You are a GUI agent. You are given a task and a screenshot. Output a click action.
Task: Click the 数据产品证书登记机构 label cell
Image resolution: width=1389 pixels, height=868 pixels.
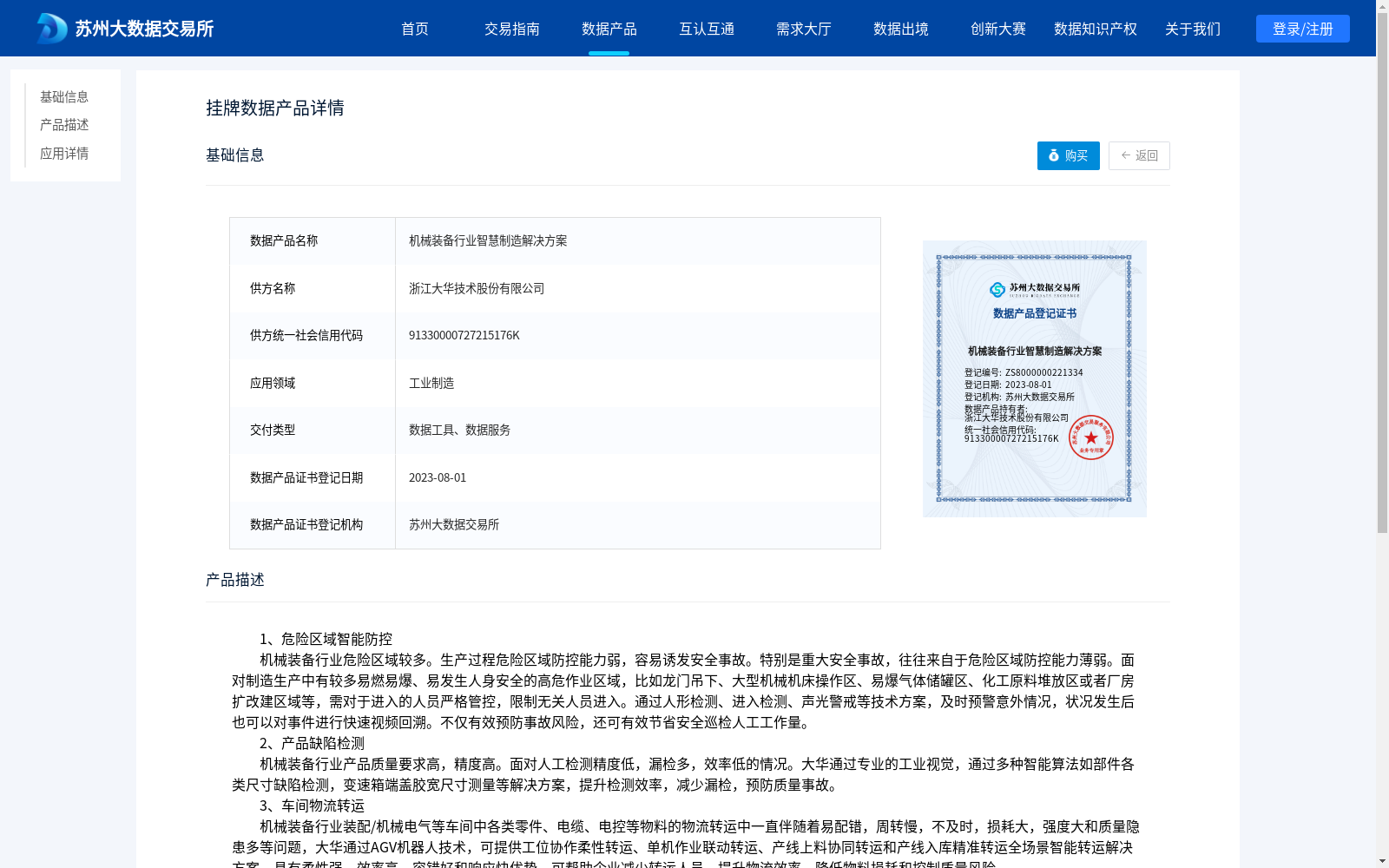click(x=313, y=525)
